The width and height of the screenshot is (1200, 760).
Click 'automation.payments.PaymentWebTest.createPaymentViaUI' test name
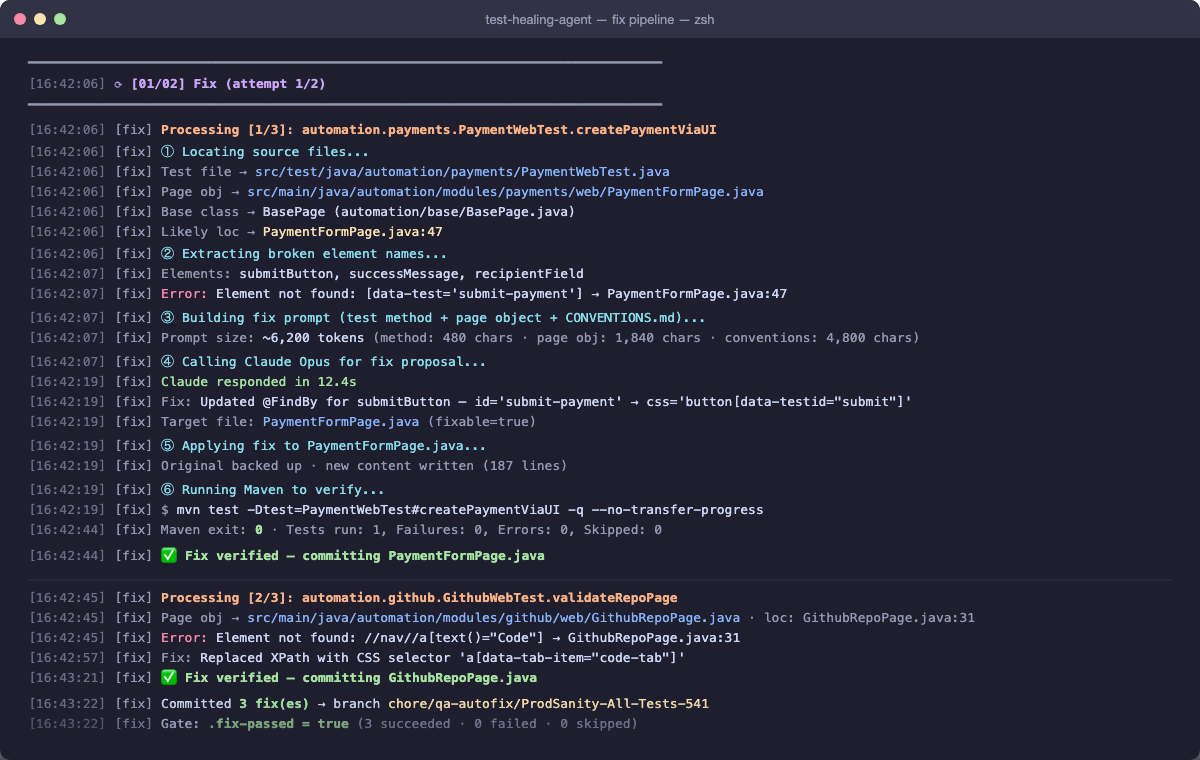(x=509, y=130)
